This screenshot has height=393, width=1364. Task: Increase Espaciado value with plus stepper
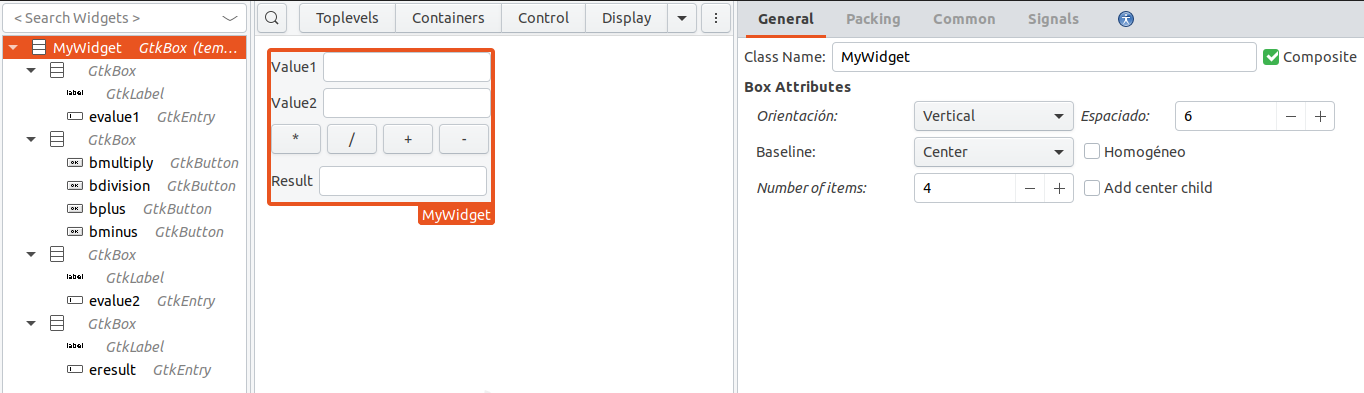point(1319,116)
